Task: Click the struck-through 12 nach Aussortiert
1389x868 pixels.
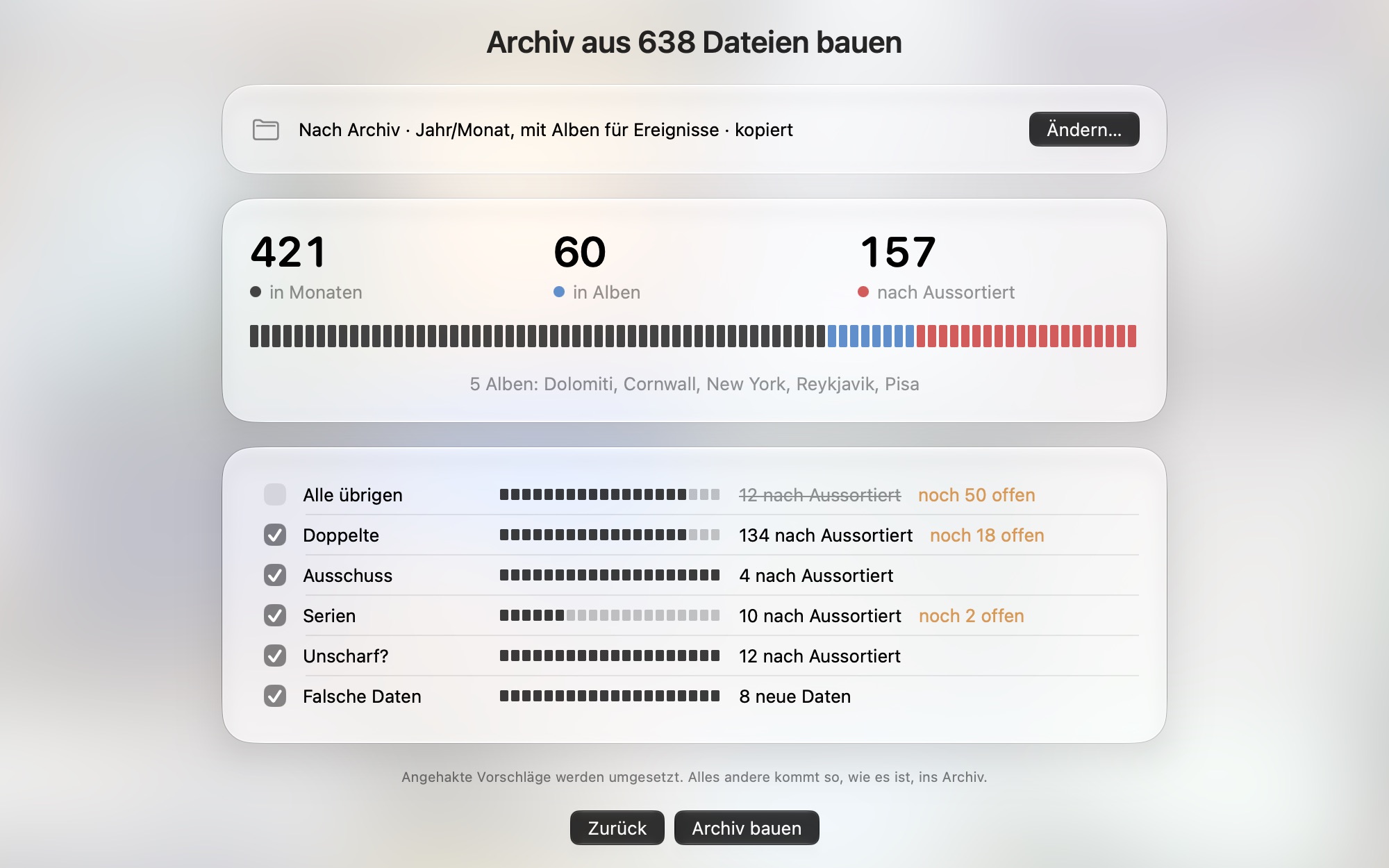Action: (820, 495)
